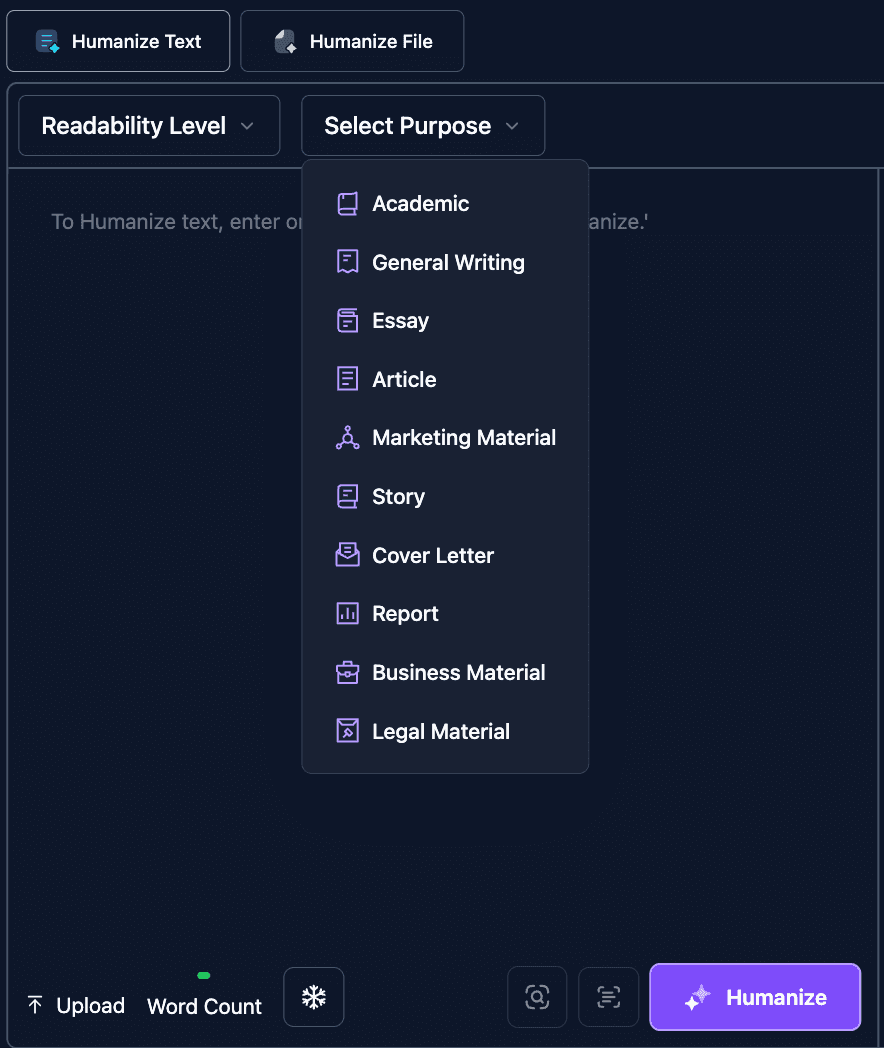884x1048 pixels.
Task: Collapse the Select Purpose dropdown
Action: point(422,125)
